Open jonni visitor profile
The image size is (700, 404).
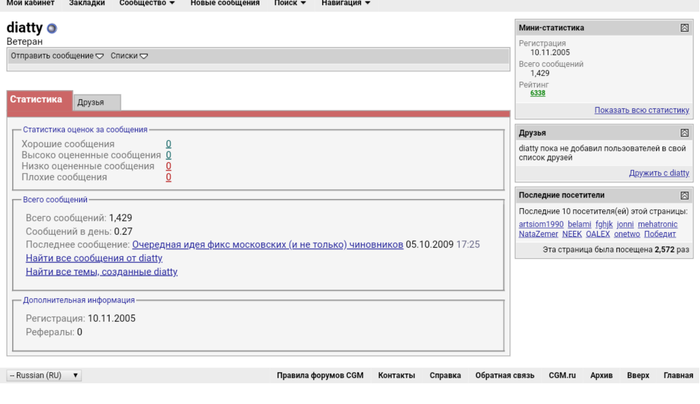[625, 224]
